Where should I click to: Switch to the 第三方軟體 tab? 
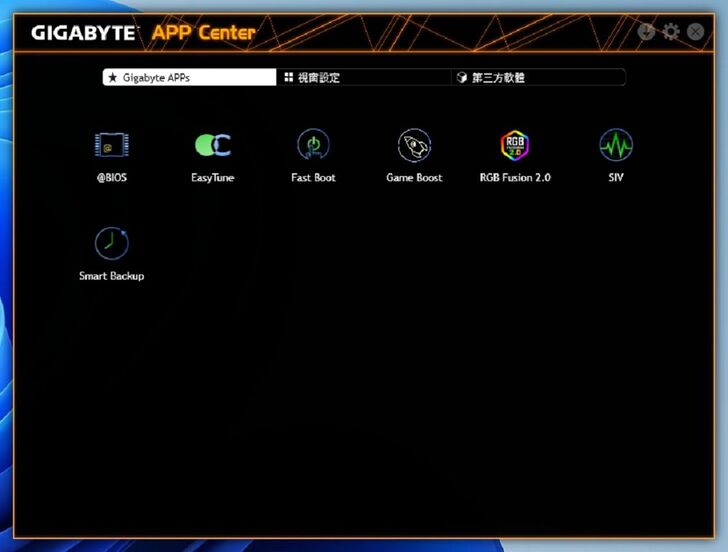[538, 77]
